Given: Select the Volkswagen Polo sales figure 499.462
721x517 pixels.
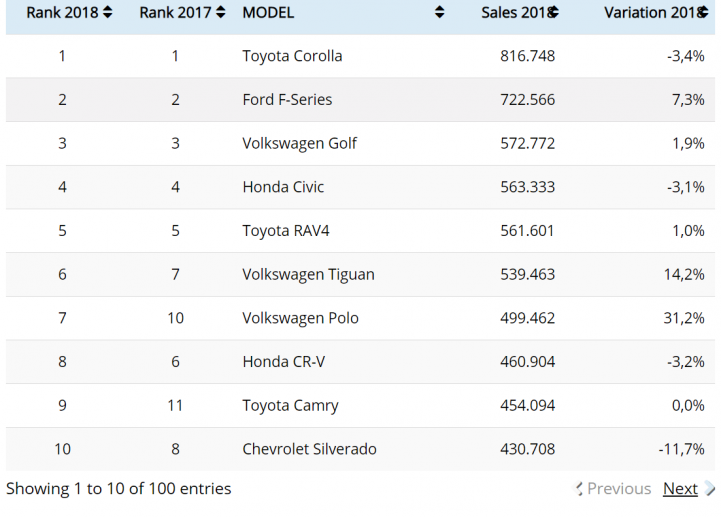Looking at the screenshot, I should click(x=527, y=318).
